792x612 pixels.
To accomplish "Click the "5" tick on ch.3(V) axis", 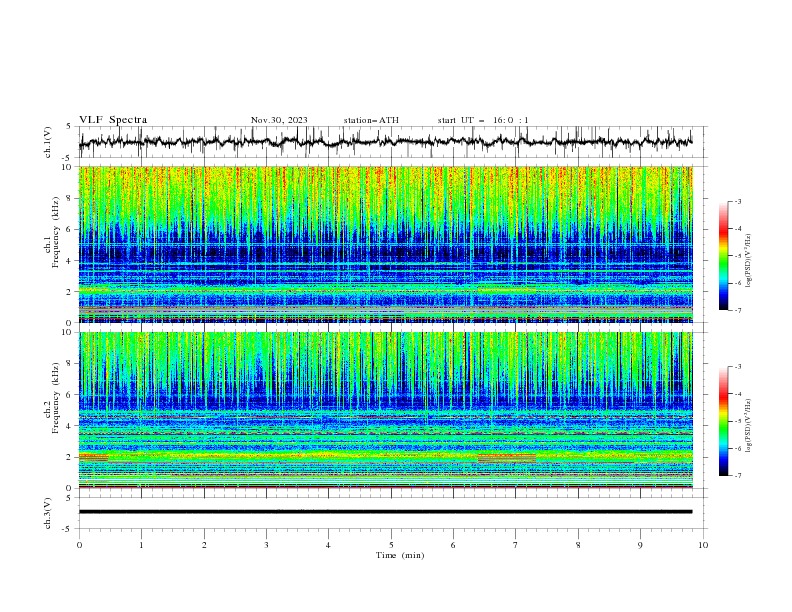I will pyautogui.click(x=69, y=498).
